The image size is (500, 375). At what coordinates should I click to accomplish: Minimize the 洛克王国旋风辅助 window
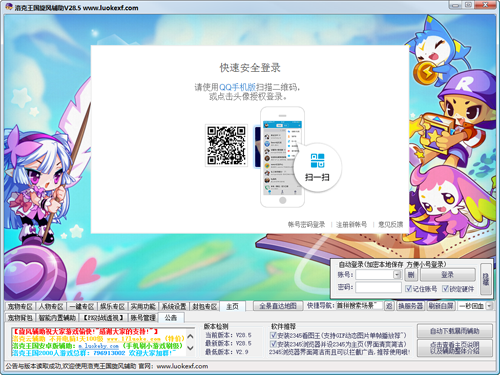coord(456,5)
